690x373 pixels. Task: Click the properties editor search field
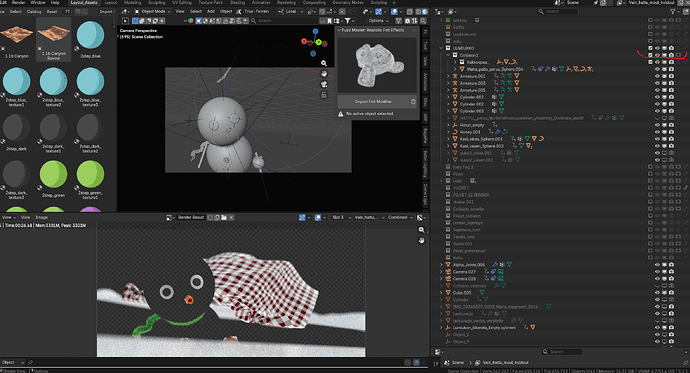(x=562, y=352)
